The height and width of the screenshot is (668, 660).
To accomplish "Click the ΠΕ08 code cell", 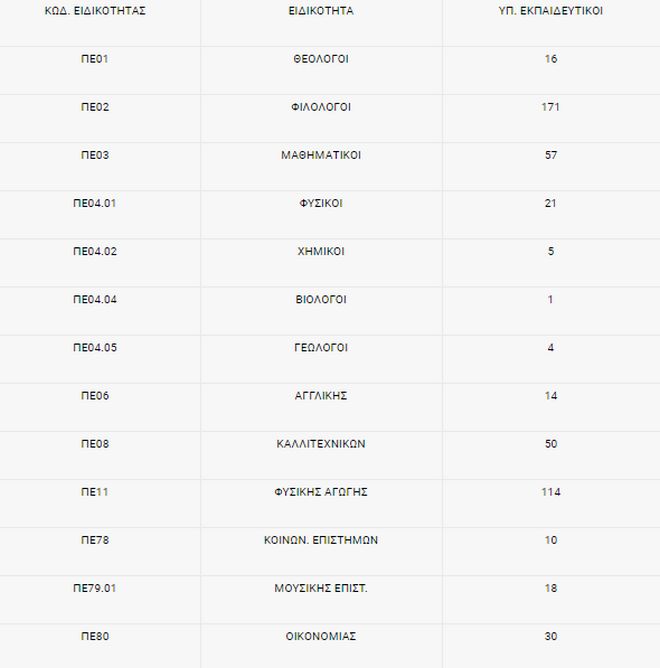I will click(95, 444).
